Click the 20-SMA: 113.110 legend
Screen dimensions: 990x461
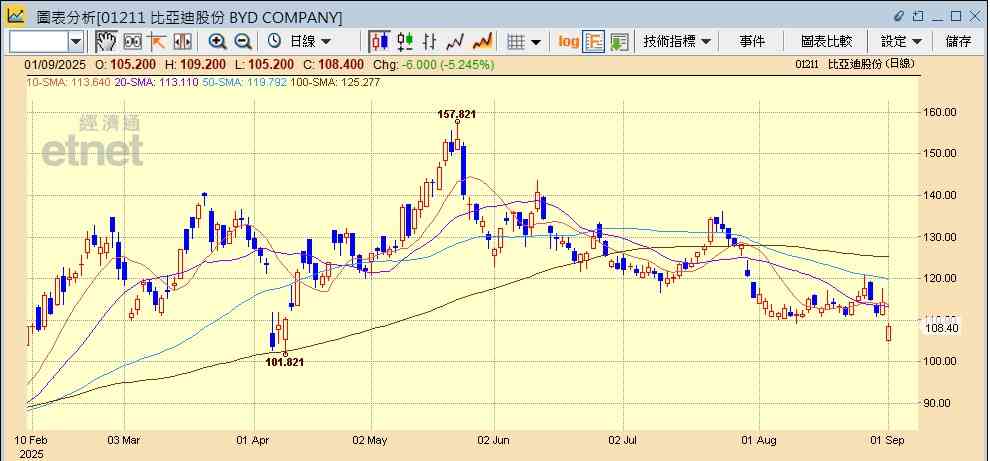coord(157,81)
